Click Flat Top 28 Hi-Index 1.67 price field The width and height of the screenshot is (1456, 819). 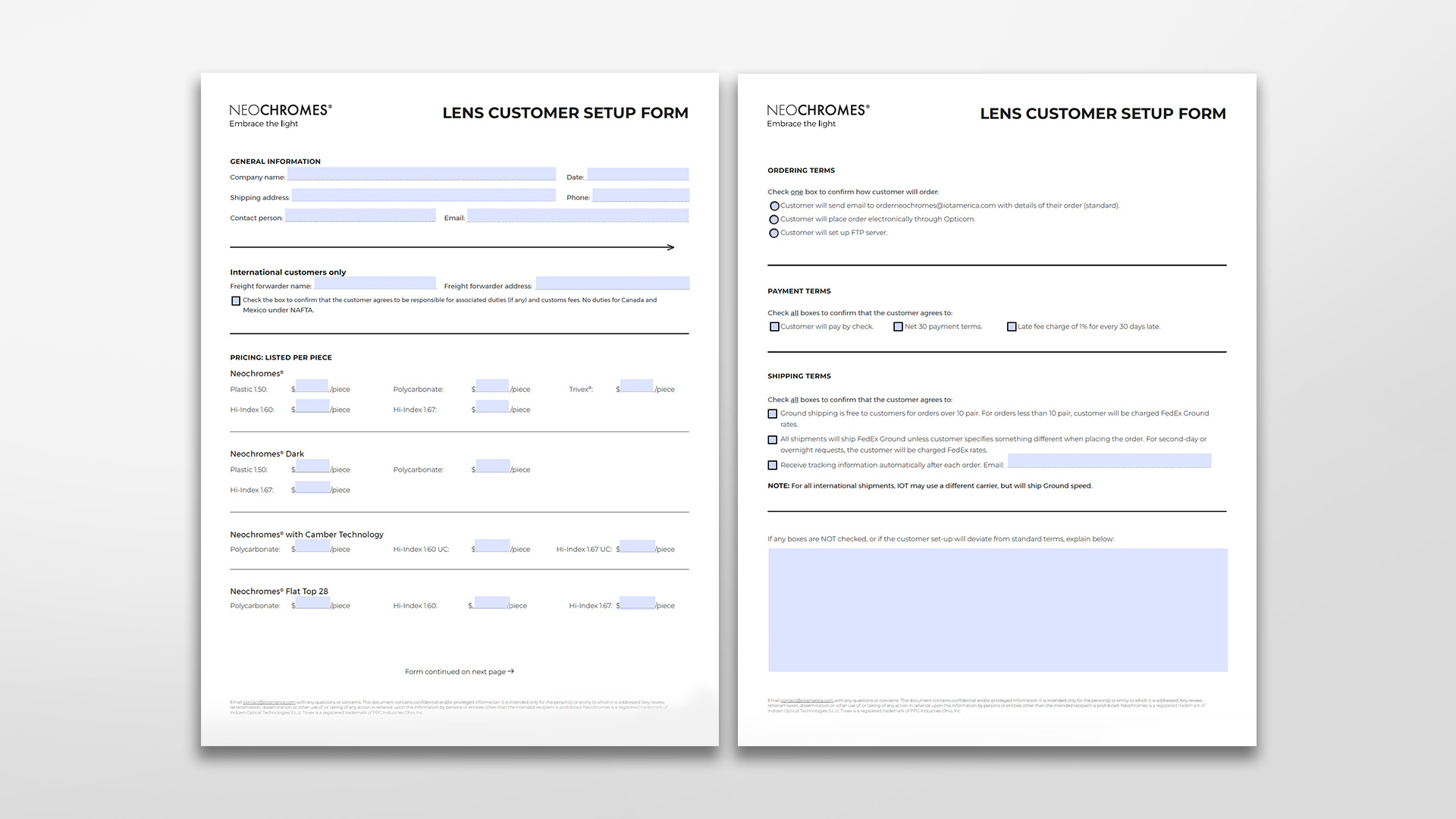tap(637, 603)
